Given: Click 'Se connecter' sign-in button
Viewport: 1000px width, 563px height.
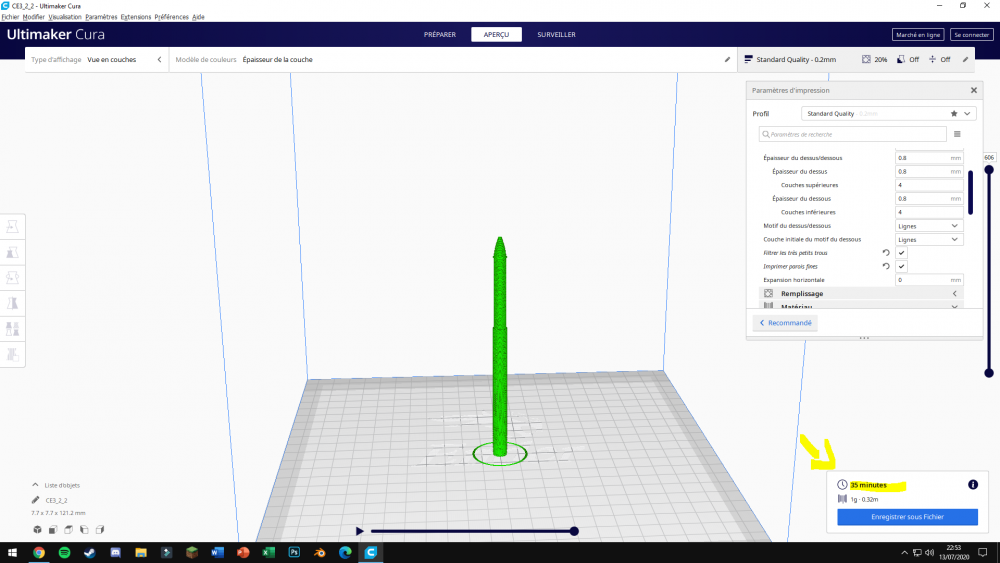Looking at the screenshot, I should [971, 34].
